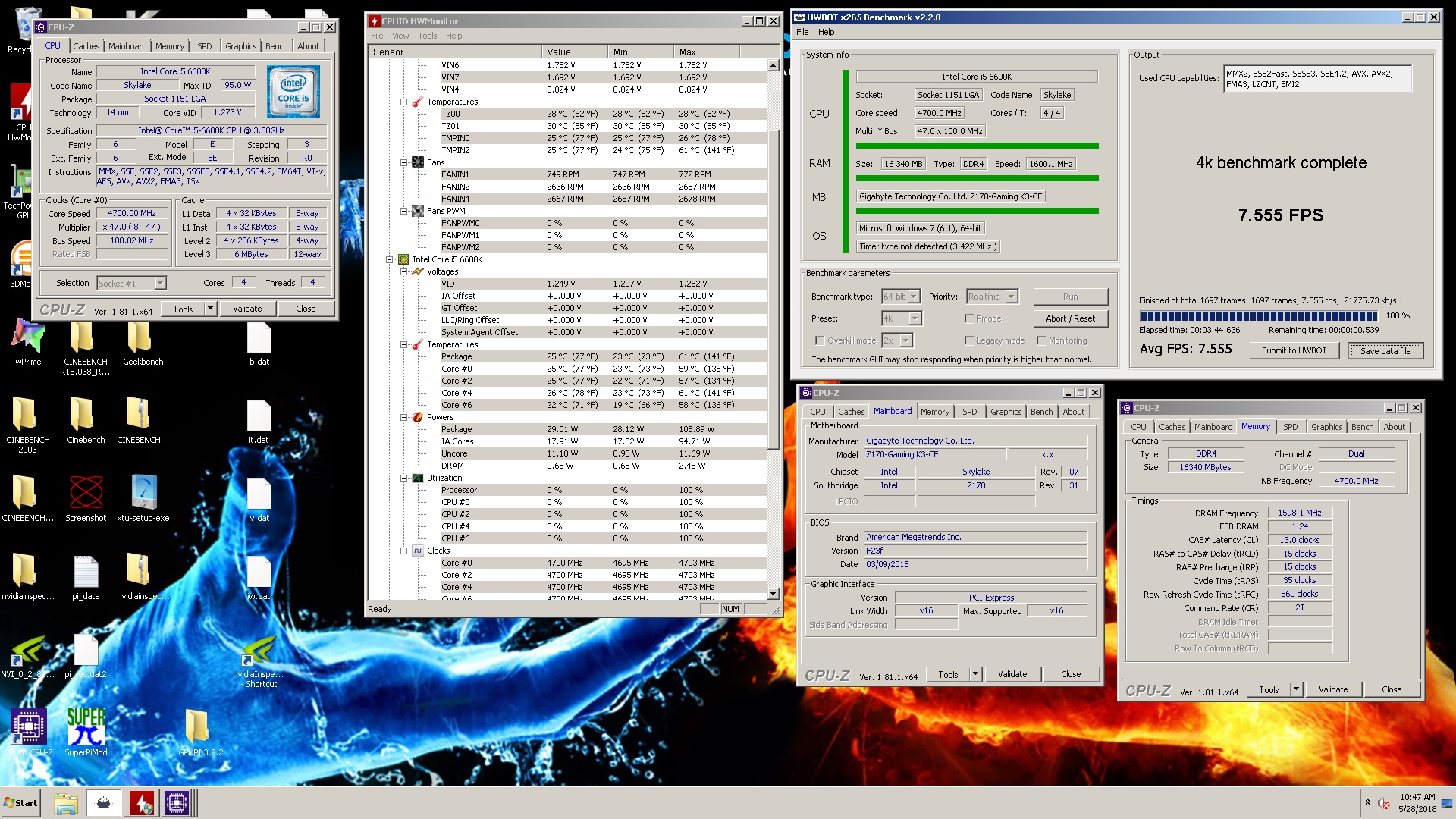This screenshot has height=819, width=1456.
Task: Switch to Caches tab in top CPU-Z
Action: coord(86,46)
